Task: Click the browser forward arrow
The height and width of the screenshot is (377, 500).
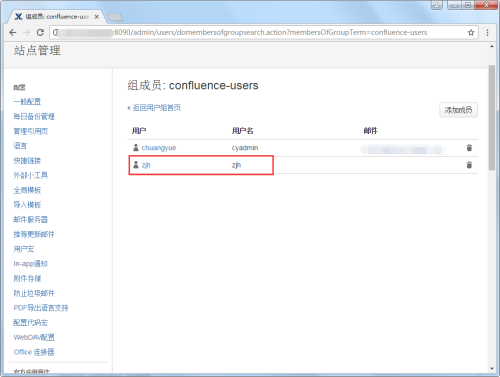Action: point(26,32)
